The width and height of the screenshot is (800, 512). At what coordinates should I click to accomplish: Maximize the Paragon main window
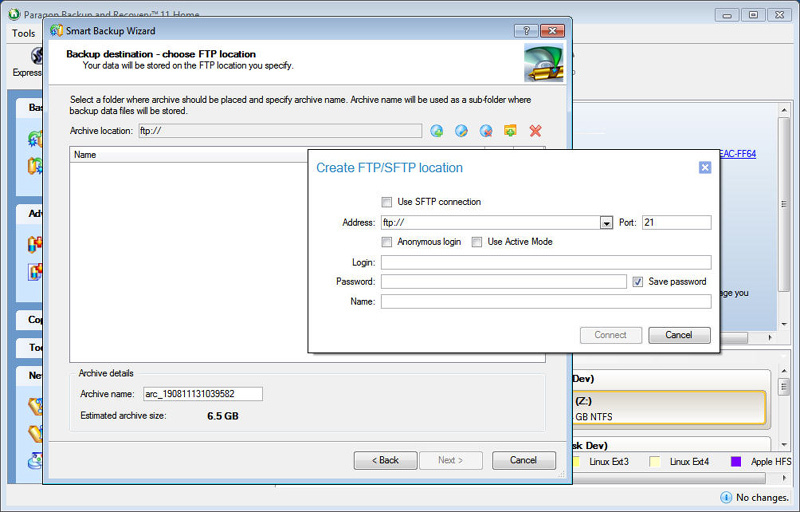[753, 15]
